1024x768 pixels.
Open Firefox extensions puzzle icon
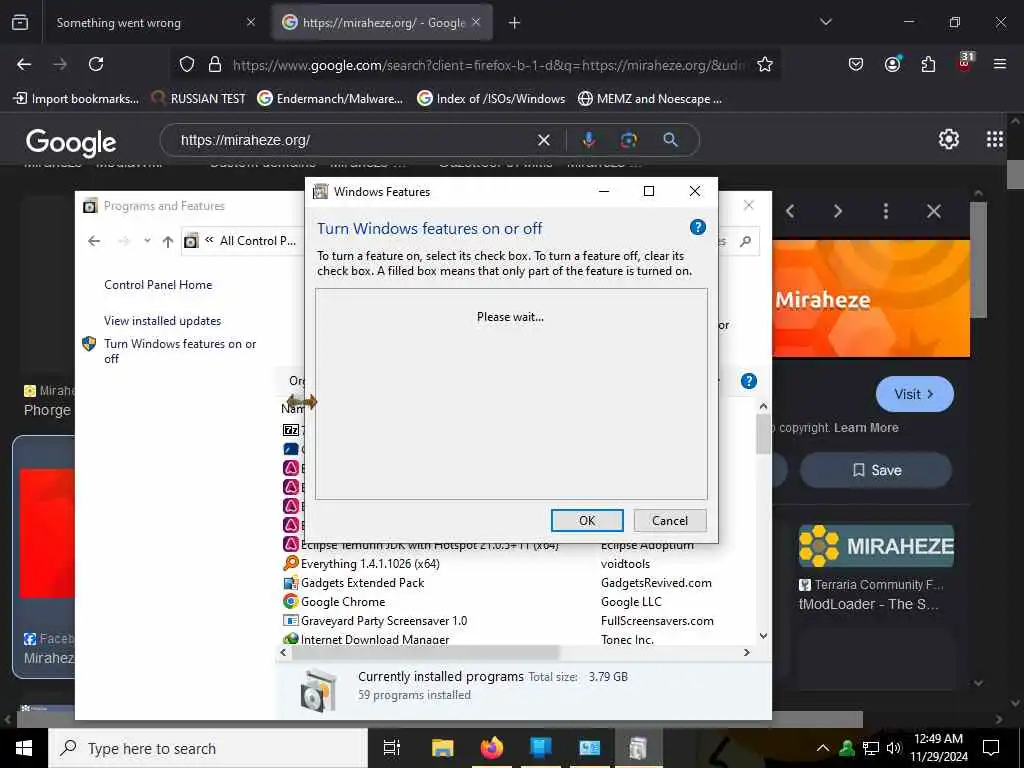click(928, 64)
